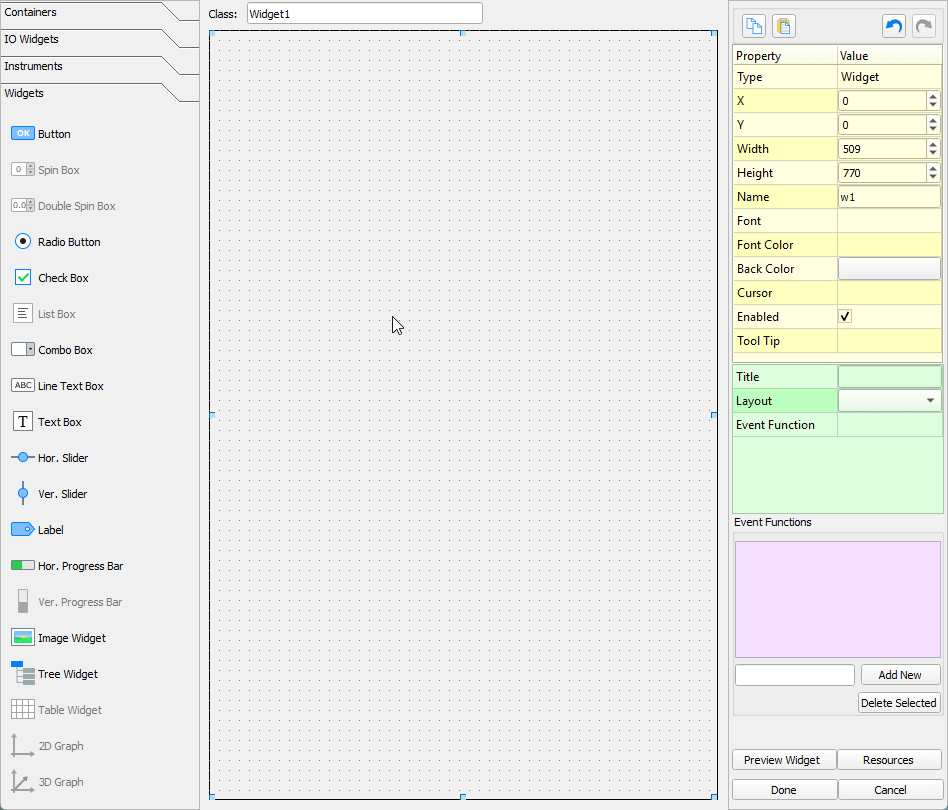The image size is (948, 810).
Task: Open the Back Color swatch
Action: 889,268
